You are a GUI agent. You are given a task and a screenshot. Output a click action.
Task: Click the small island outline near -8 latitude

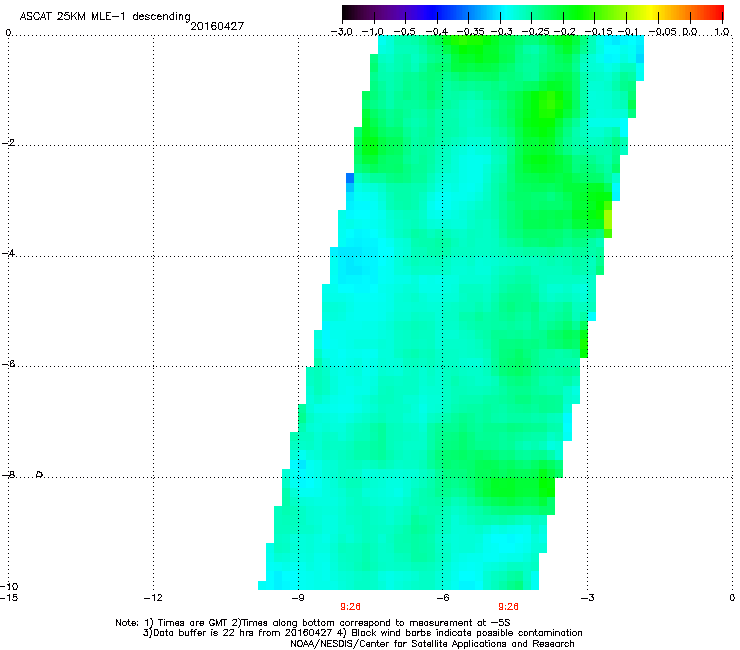coord(40,474)
